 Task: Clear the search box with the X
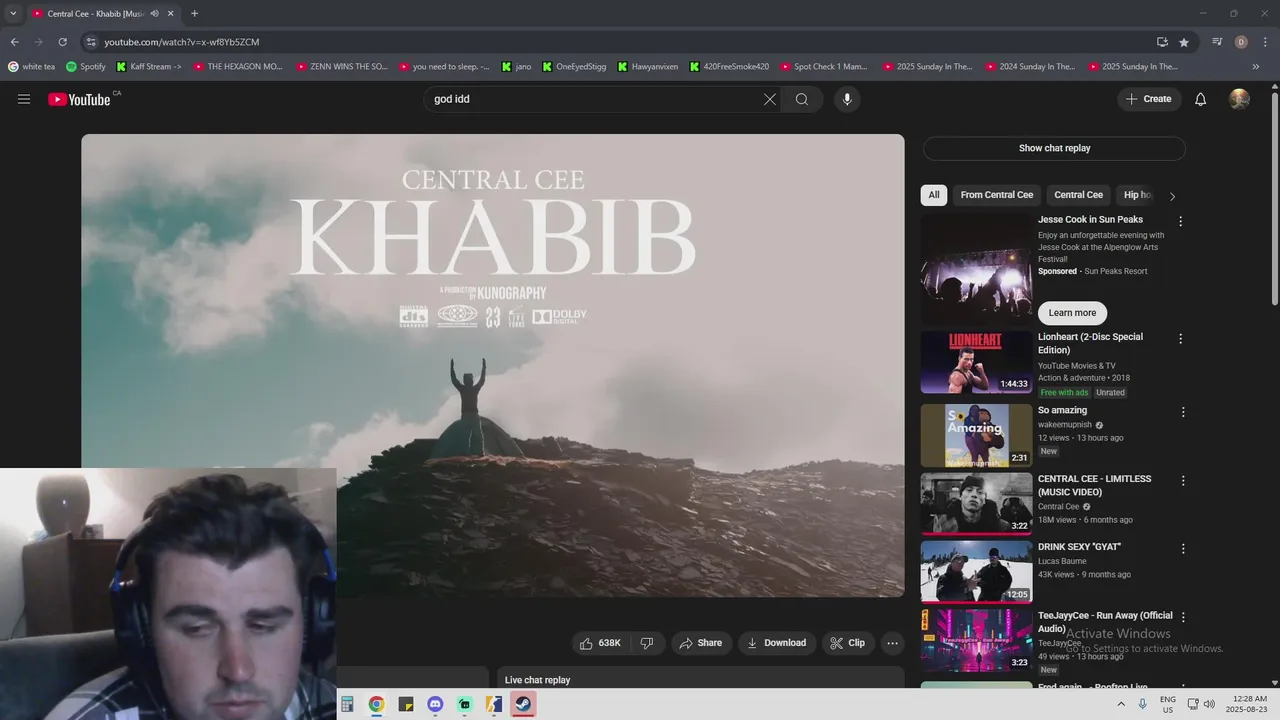[x=770, y=99]
